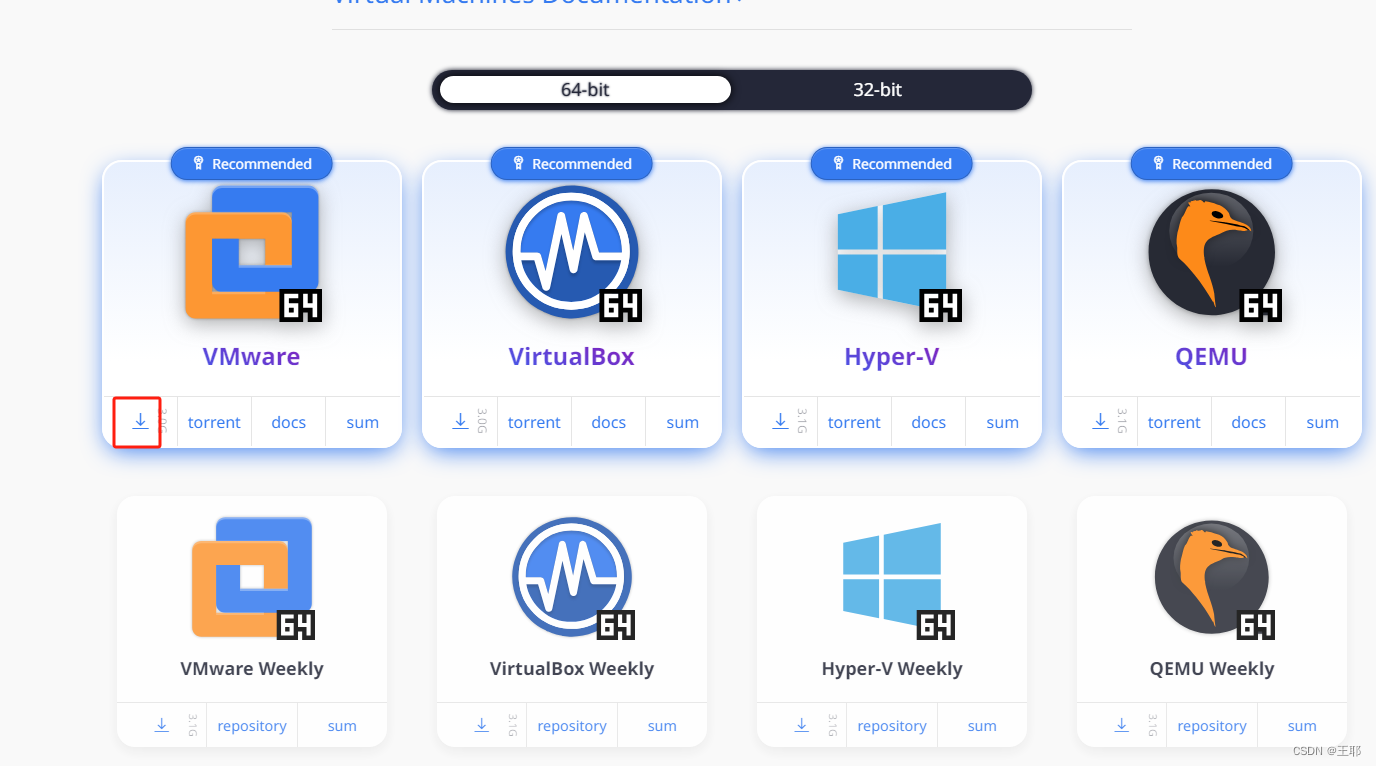The image size is (1376, 766).
Task: Click the VirtualBox Weekly logo
Action: click(x=572, y=577)
